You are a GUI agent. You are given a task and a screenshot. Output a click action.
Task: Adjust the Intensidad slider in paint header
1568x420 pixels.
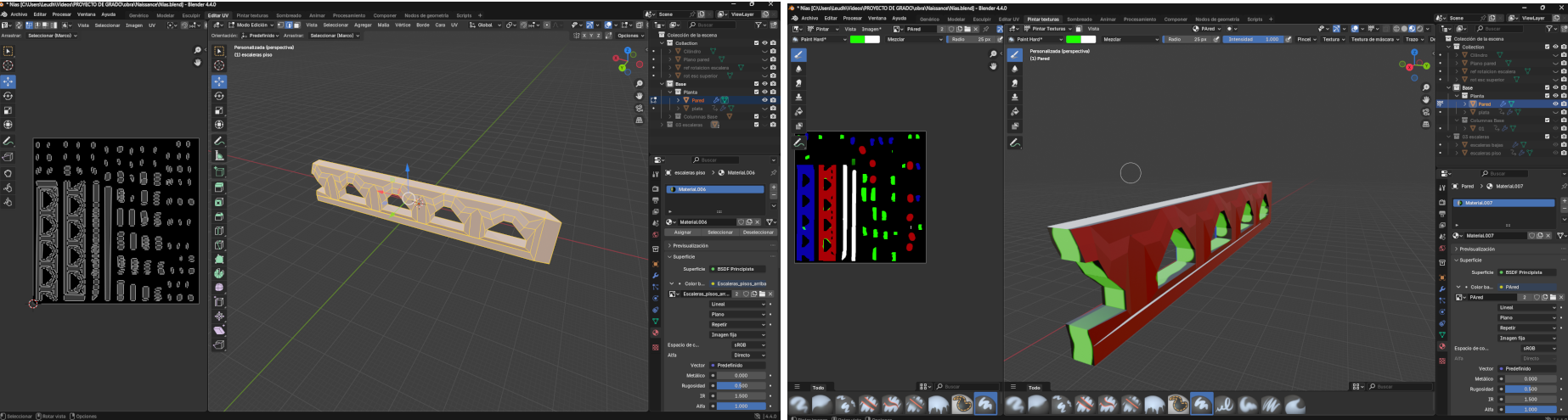pyautogui.click(x=1253, y=39)
